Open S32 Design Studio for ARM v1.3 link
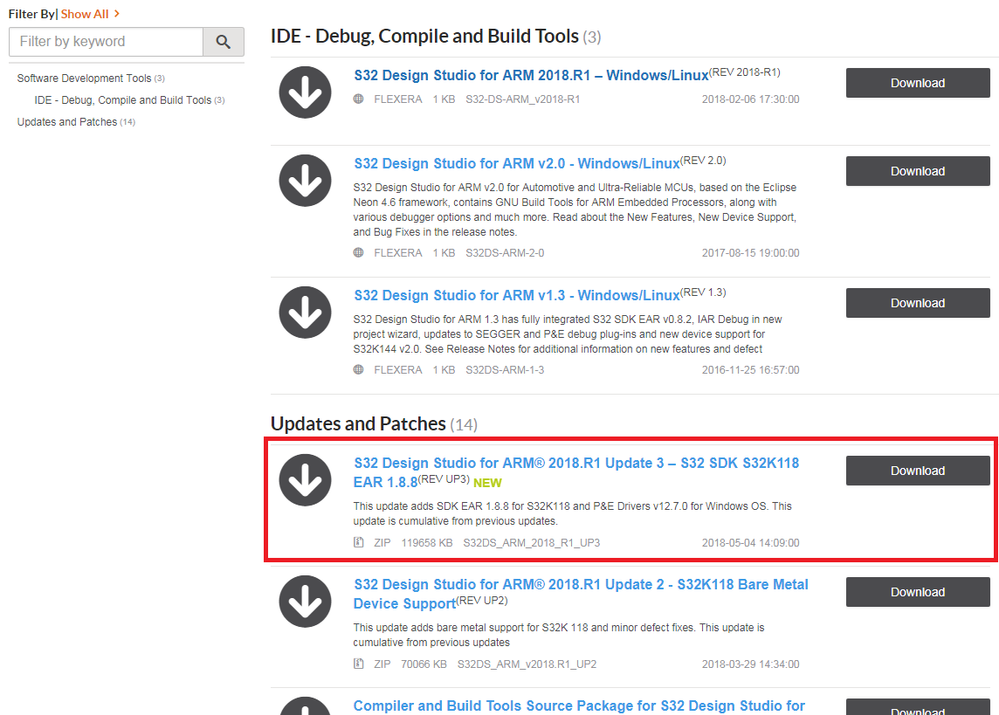The image size is (999, 715). coord(517,295)
